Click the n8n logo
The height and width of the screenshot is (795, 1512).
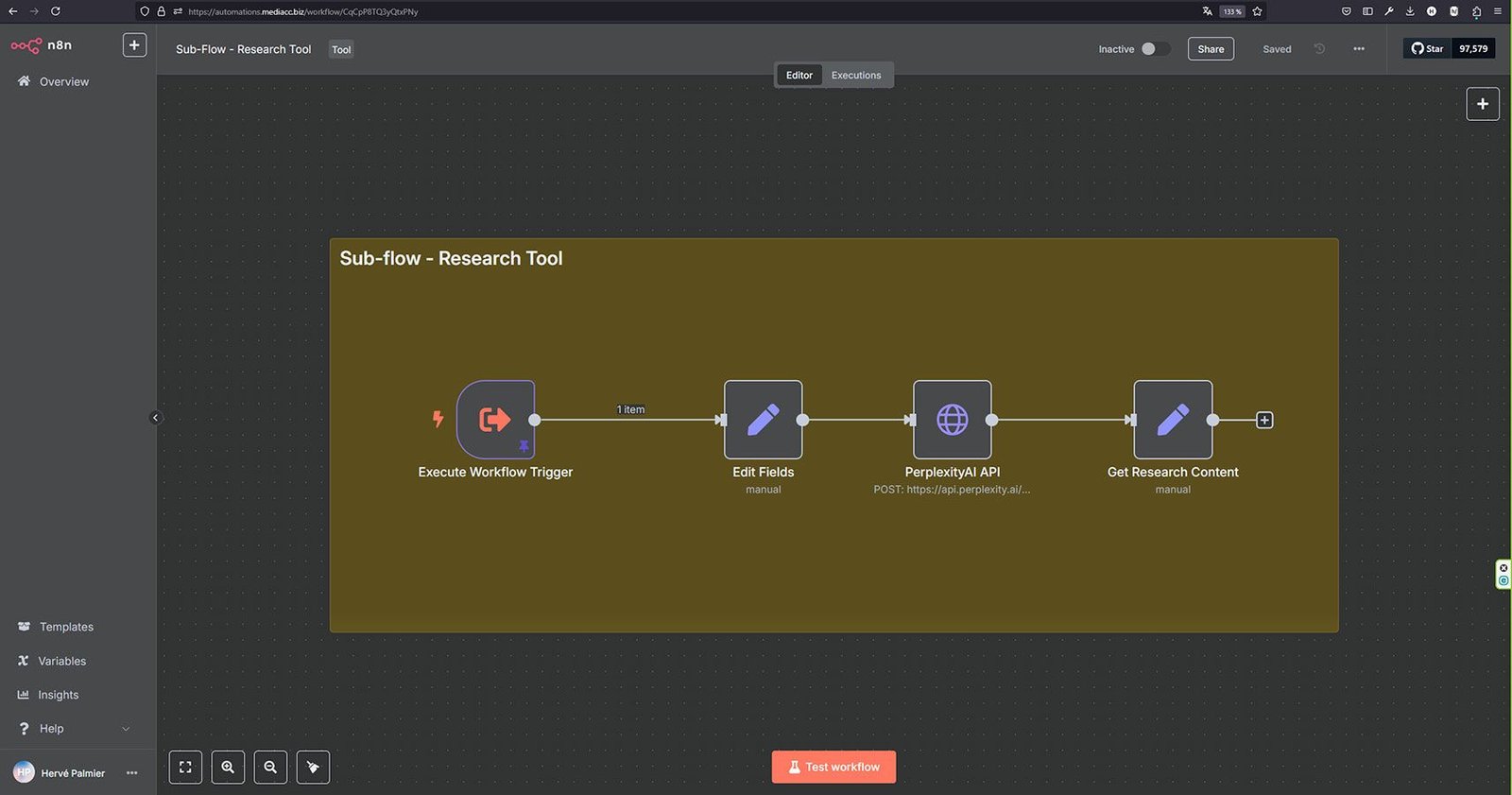tap(42, 45)
